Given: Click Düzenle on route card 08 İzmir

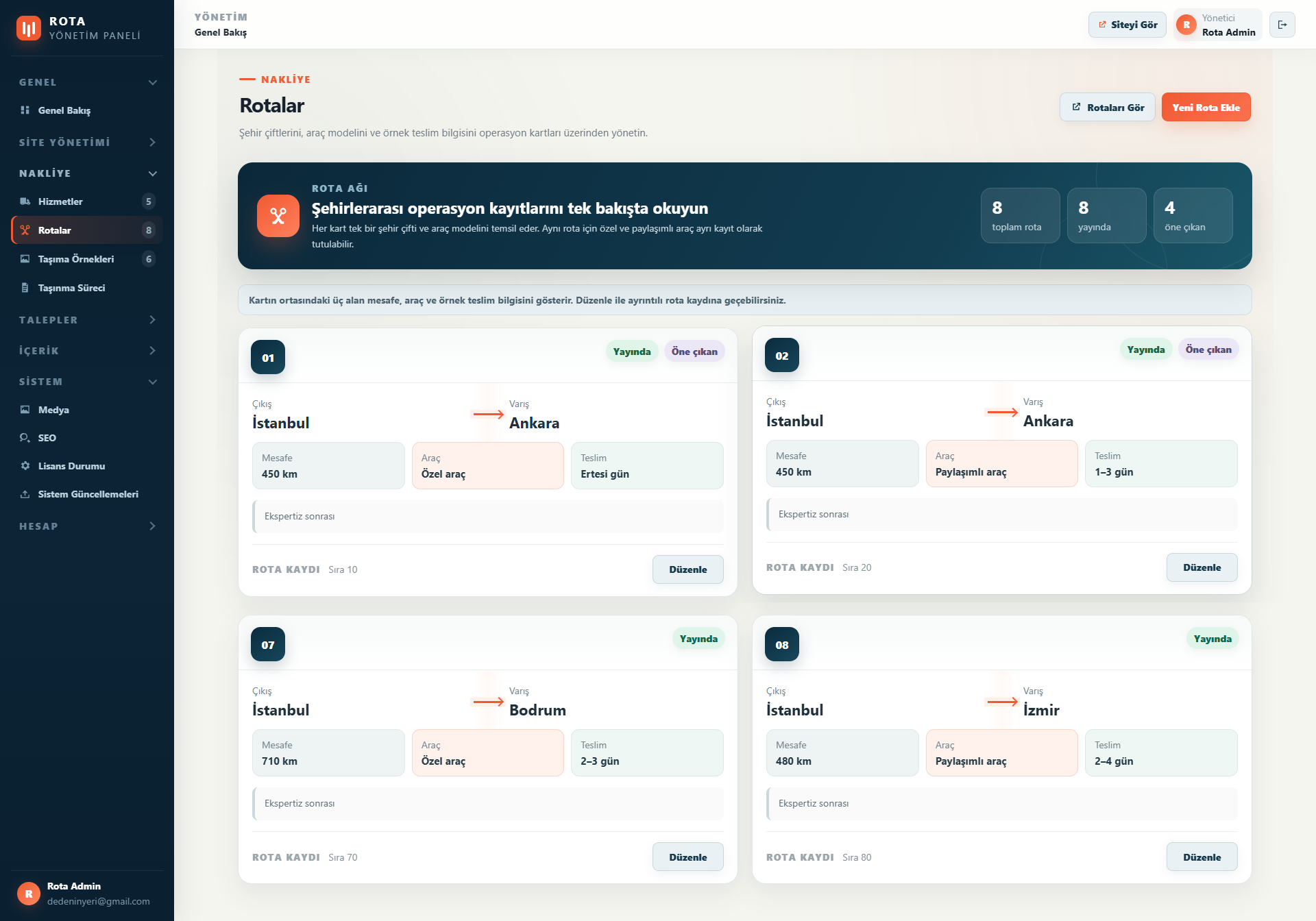Looking at the screenshot, I should pyautogui.click(x=1202, y=857).
